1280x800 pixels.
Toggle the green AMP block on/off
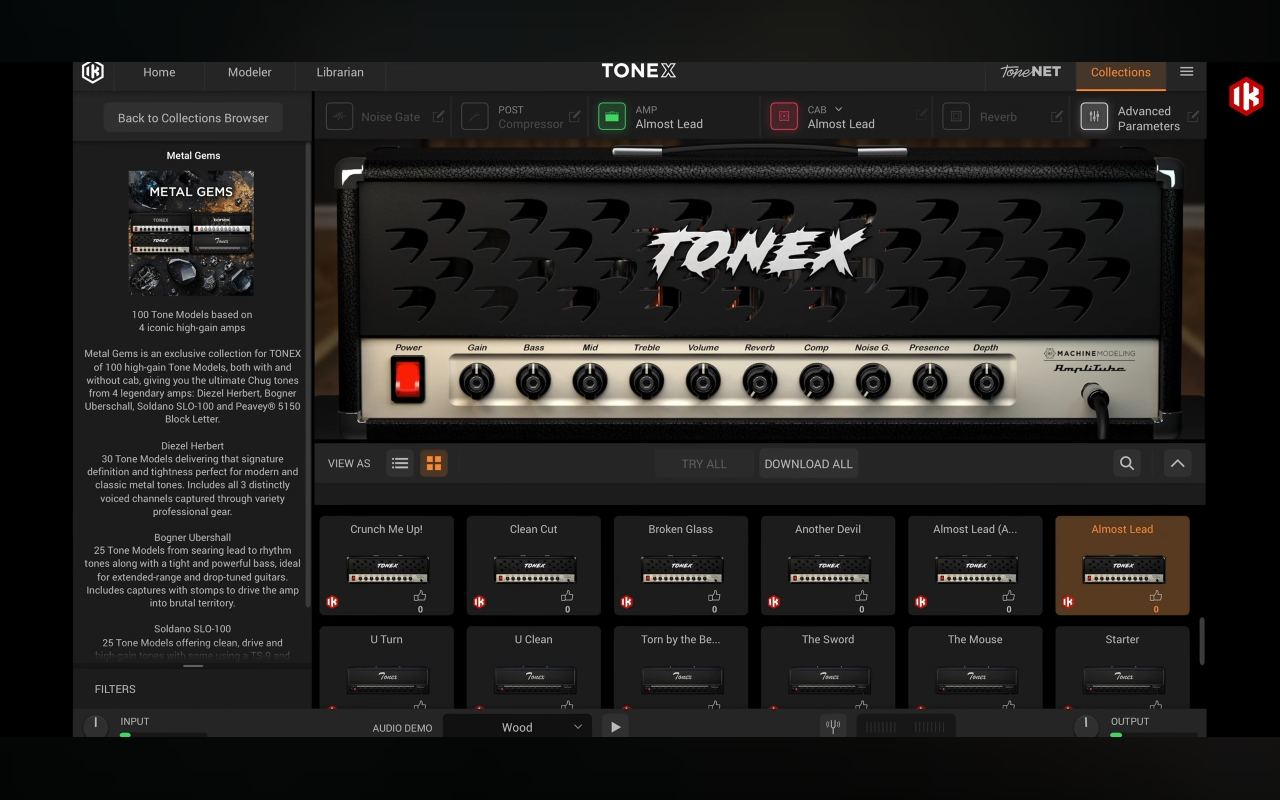tap(612, 117)
